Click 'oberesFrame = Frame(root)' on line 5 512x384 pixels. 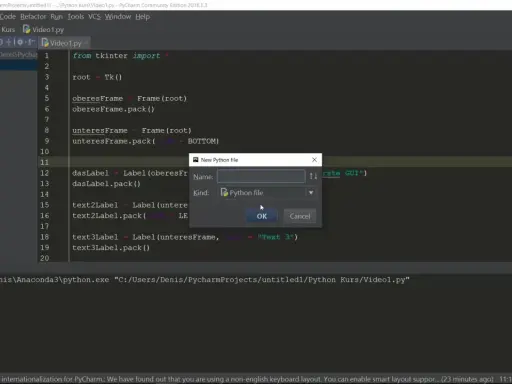(130, 98)
